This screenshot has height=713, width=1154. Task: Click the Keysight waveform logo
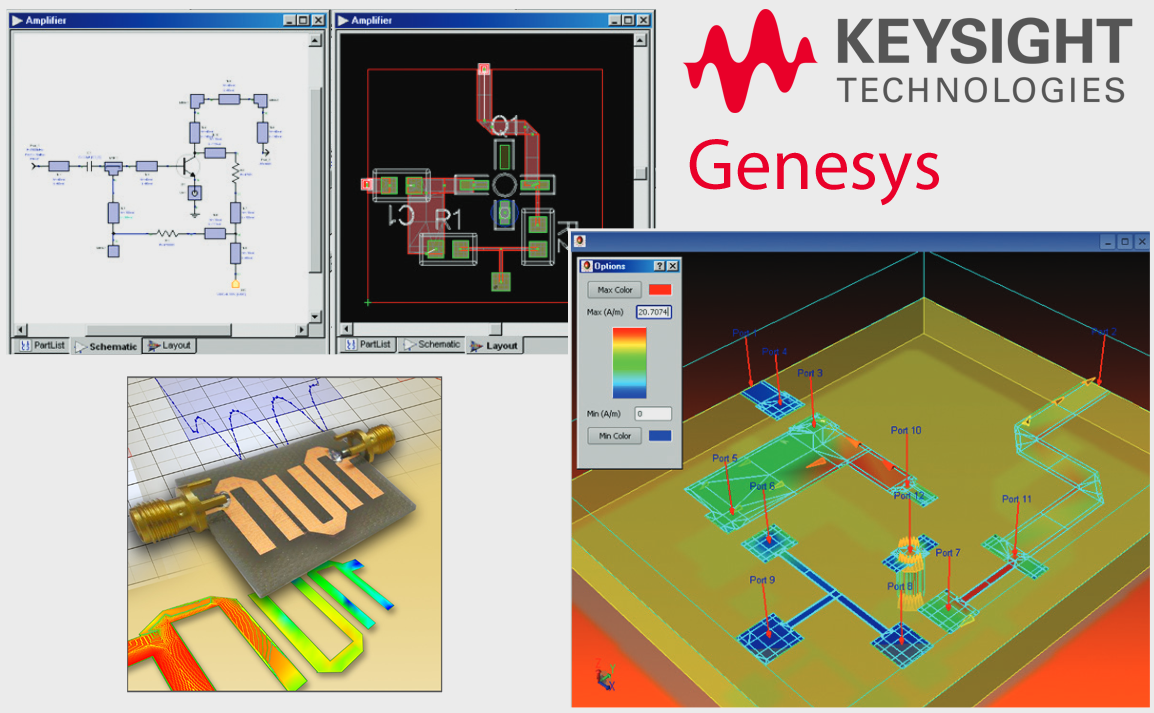click(x=750, y=60)
